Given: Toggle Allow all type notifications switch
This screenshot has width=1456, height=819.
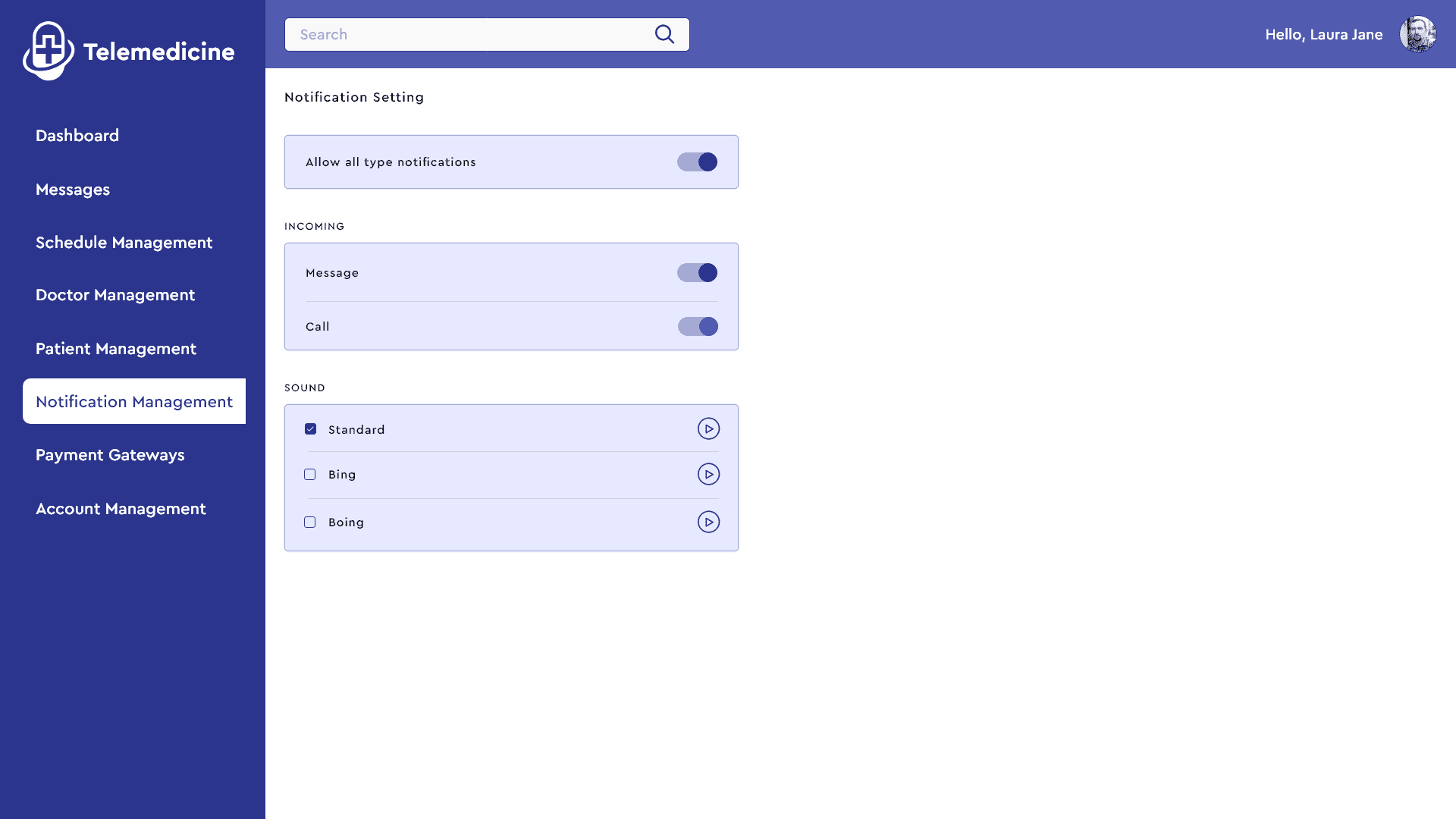Looking at the screenshot, I should click(697, 162).
